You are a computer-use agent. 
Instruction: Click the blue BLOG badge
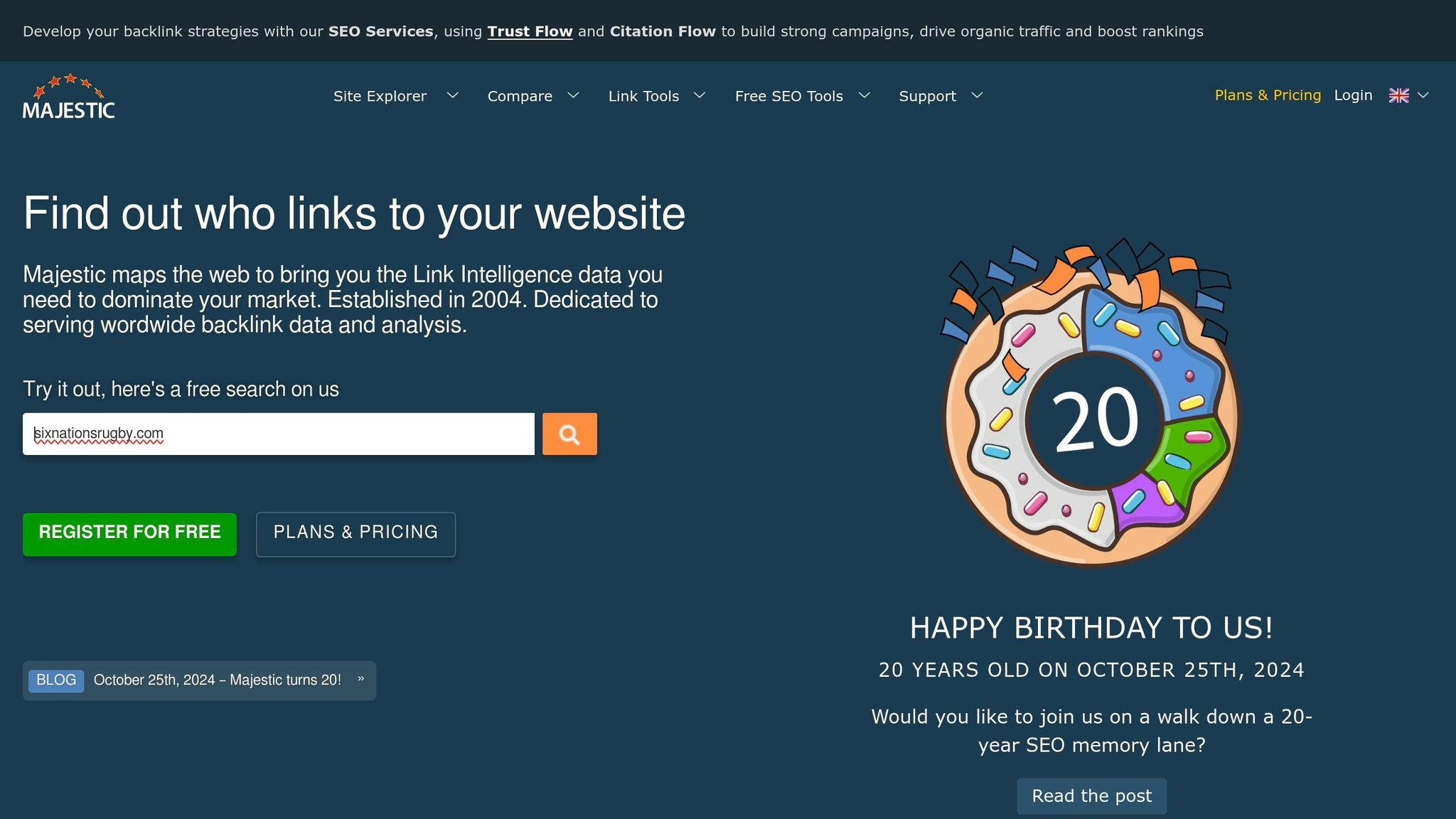56,680
